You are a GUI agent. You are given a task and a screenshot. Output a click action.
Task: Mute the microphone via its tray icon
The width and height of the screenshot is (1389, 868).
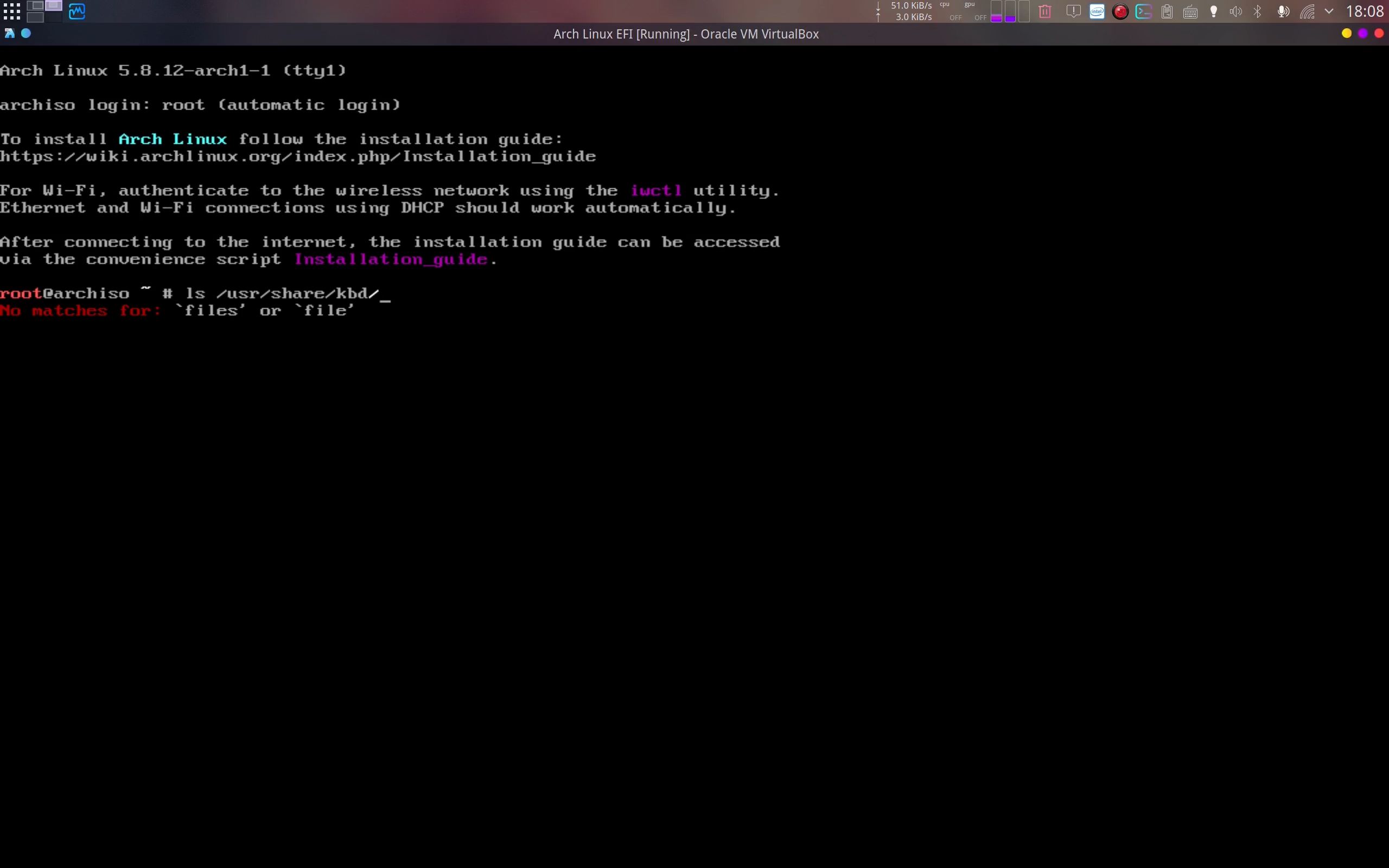tap(1283, 11)
